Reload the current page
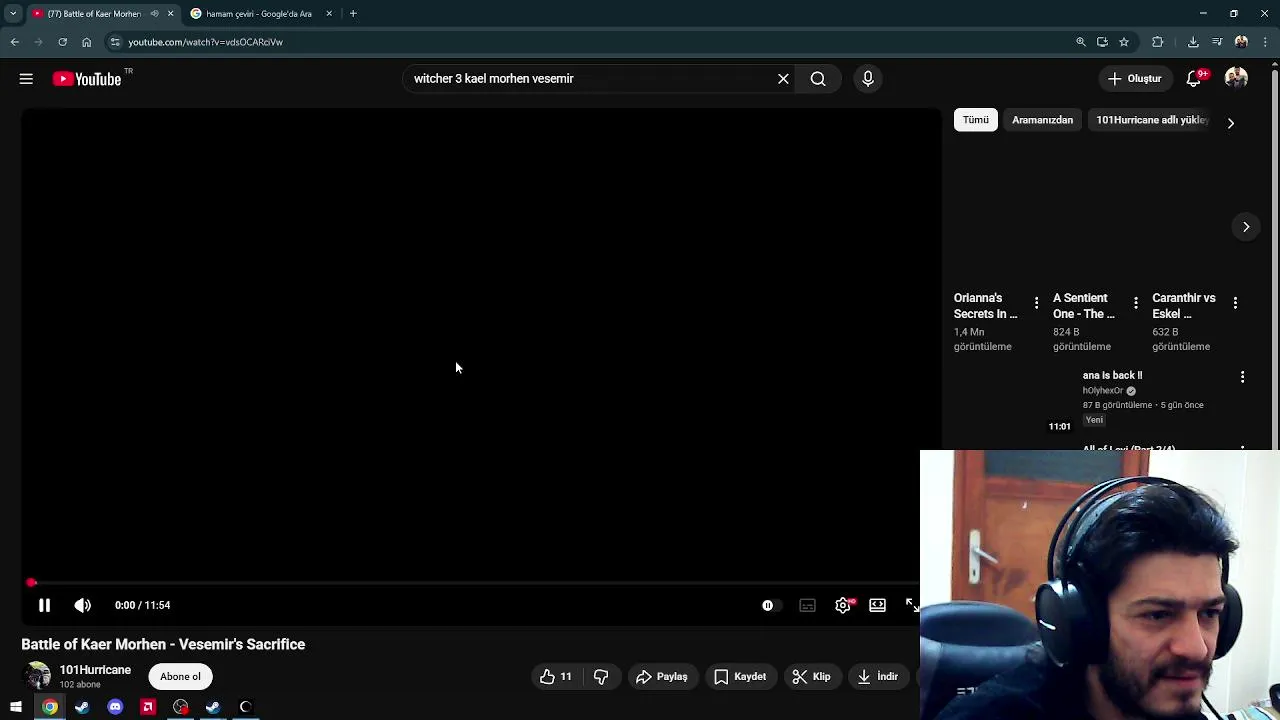Image resolution: width=1280 pixels, height=720 pixels. pyautogui.click(x=62, y=42)
